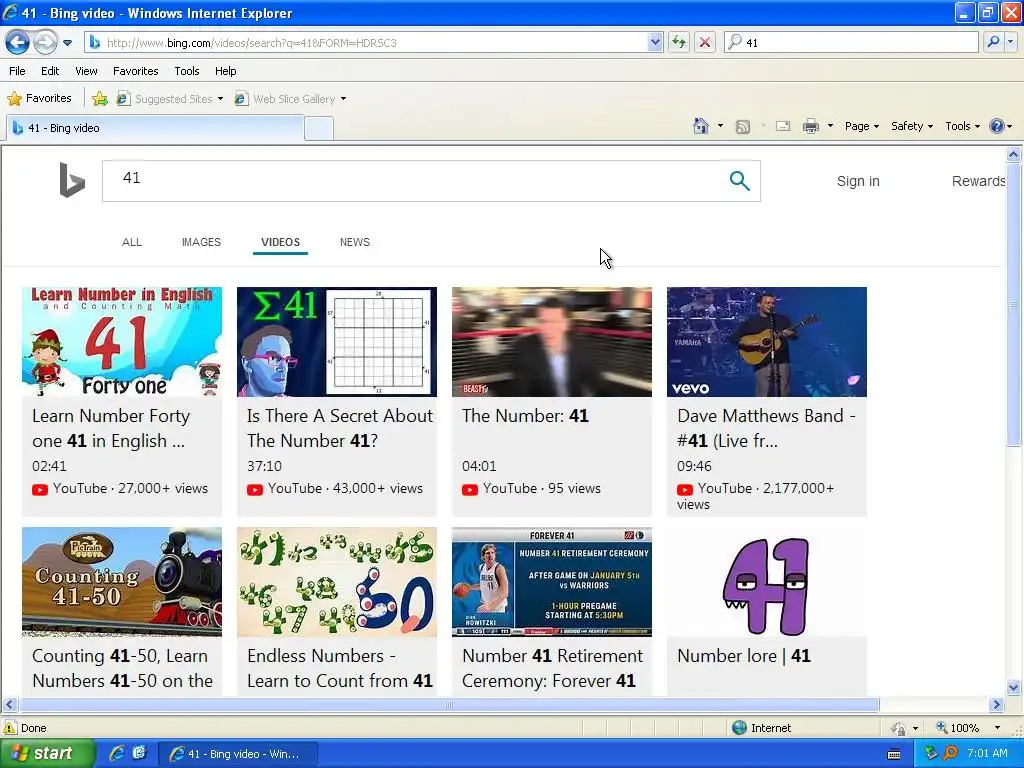Viewport: 1024px width, 768px height.
Task: Open the command bar Tools menu
Action: click(x=962, y=126)
